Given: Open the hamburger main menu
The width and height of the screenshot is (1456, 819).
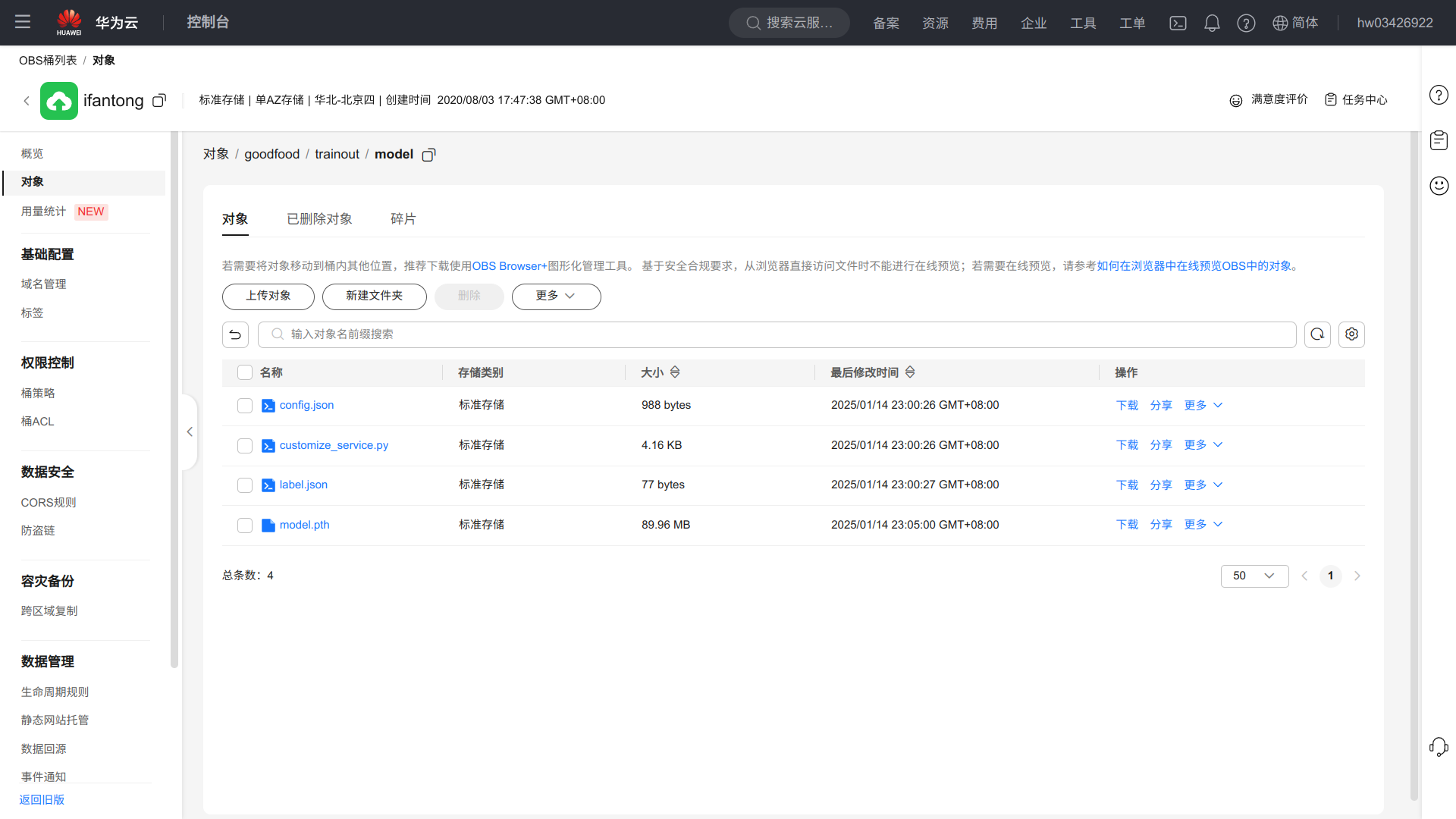Looking at the screenshot, I should point(23,22).
